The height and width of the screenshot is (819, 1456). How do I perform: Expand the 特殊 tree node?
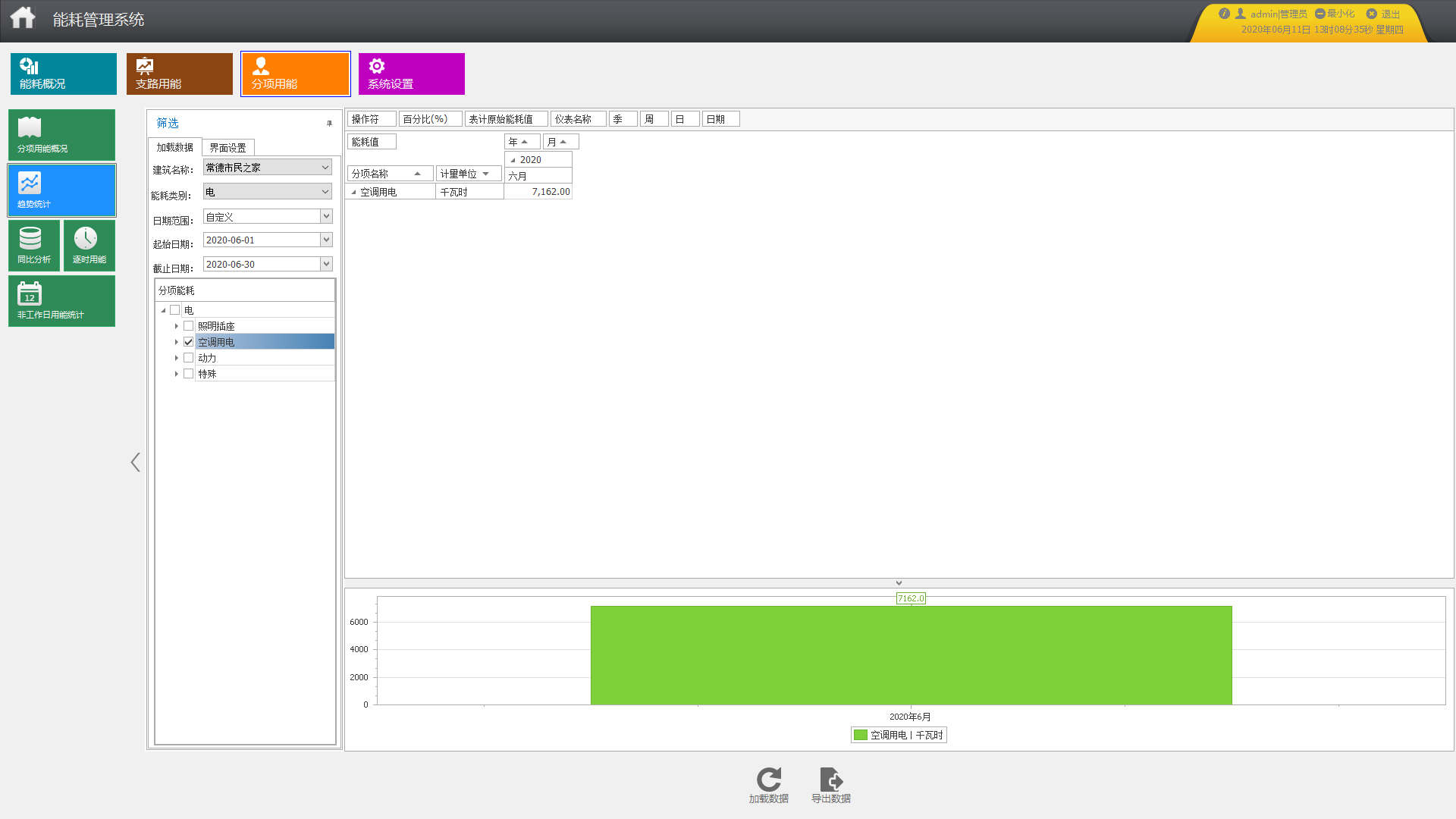point(177,374)
